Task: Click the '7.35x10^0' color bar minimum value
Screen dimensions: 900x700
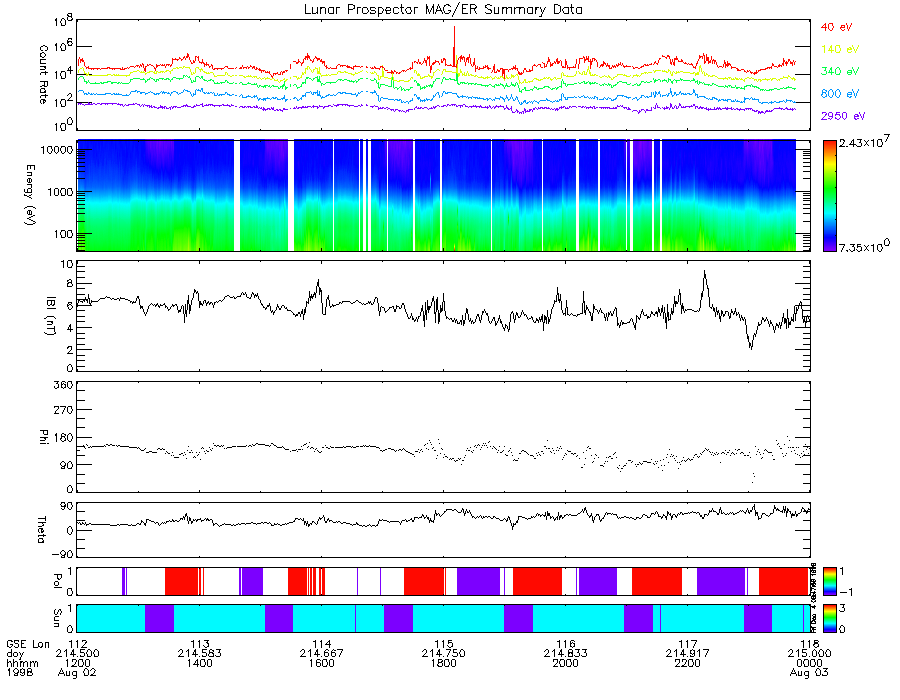Action: coord(864,246)
